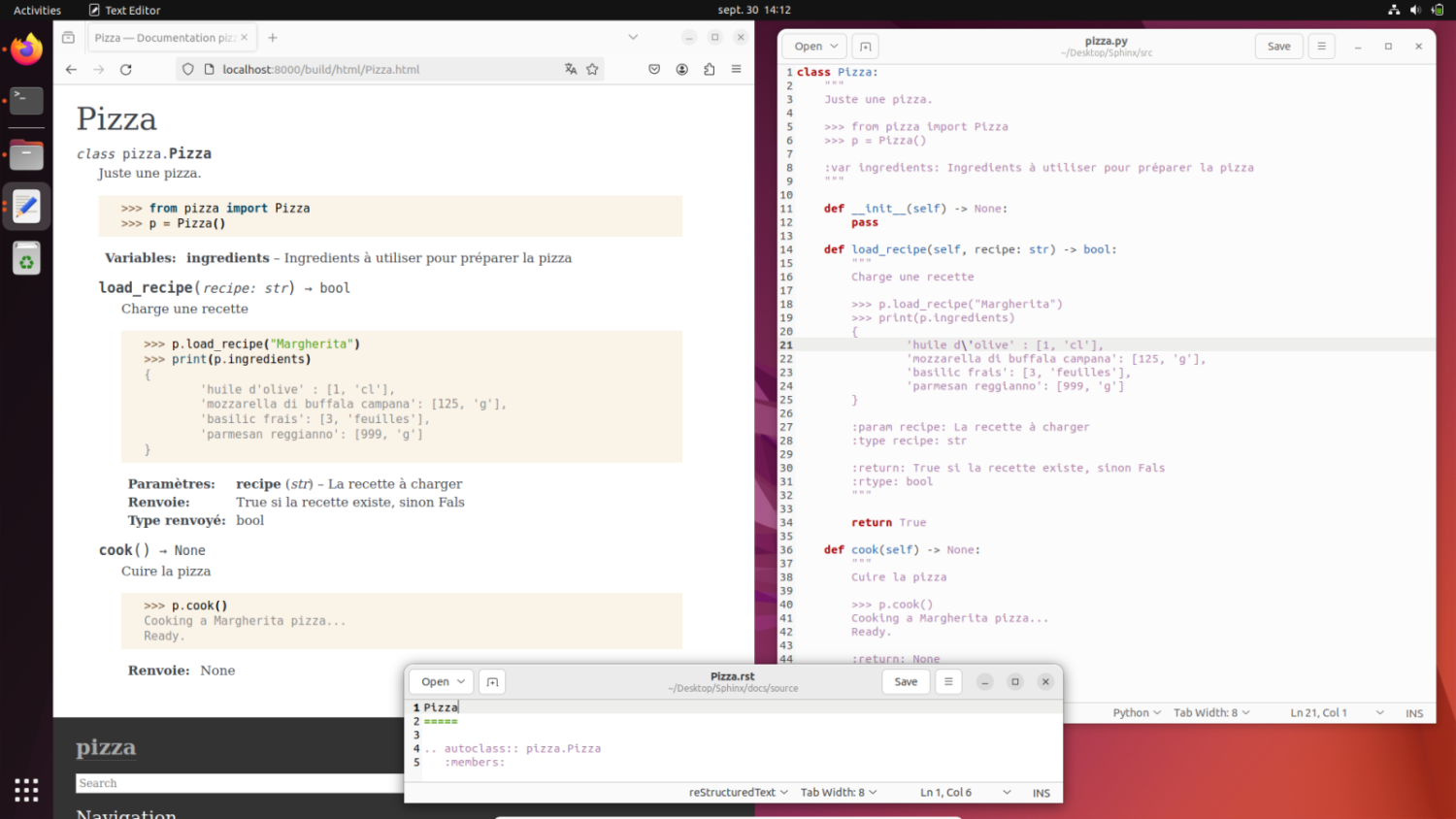Click INS indicator in Pizza.rst status bar
Screen dimensions: 1456x819
[x=1041, y=792]
